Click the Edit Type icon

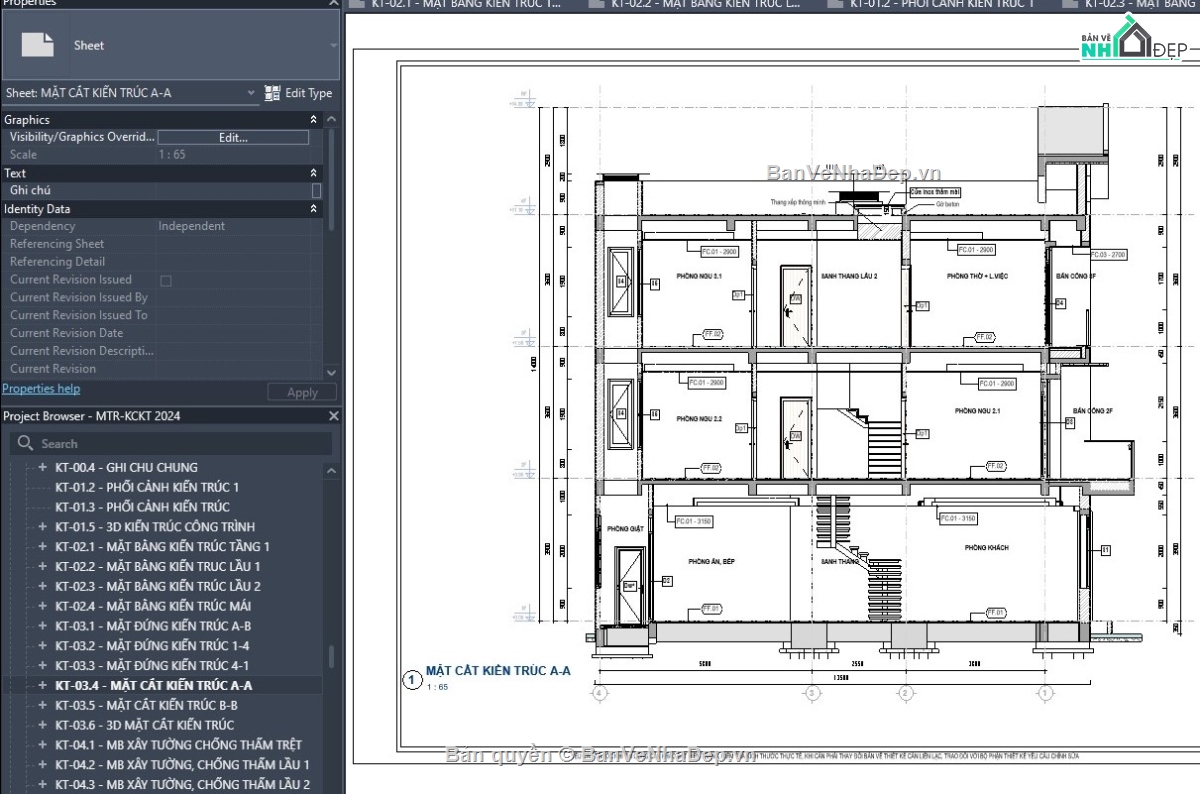272,93
